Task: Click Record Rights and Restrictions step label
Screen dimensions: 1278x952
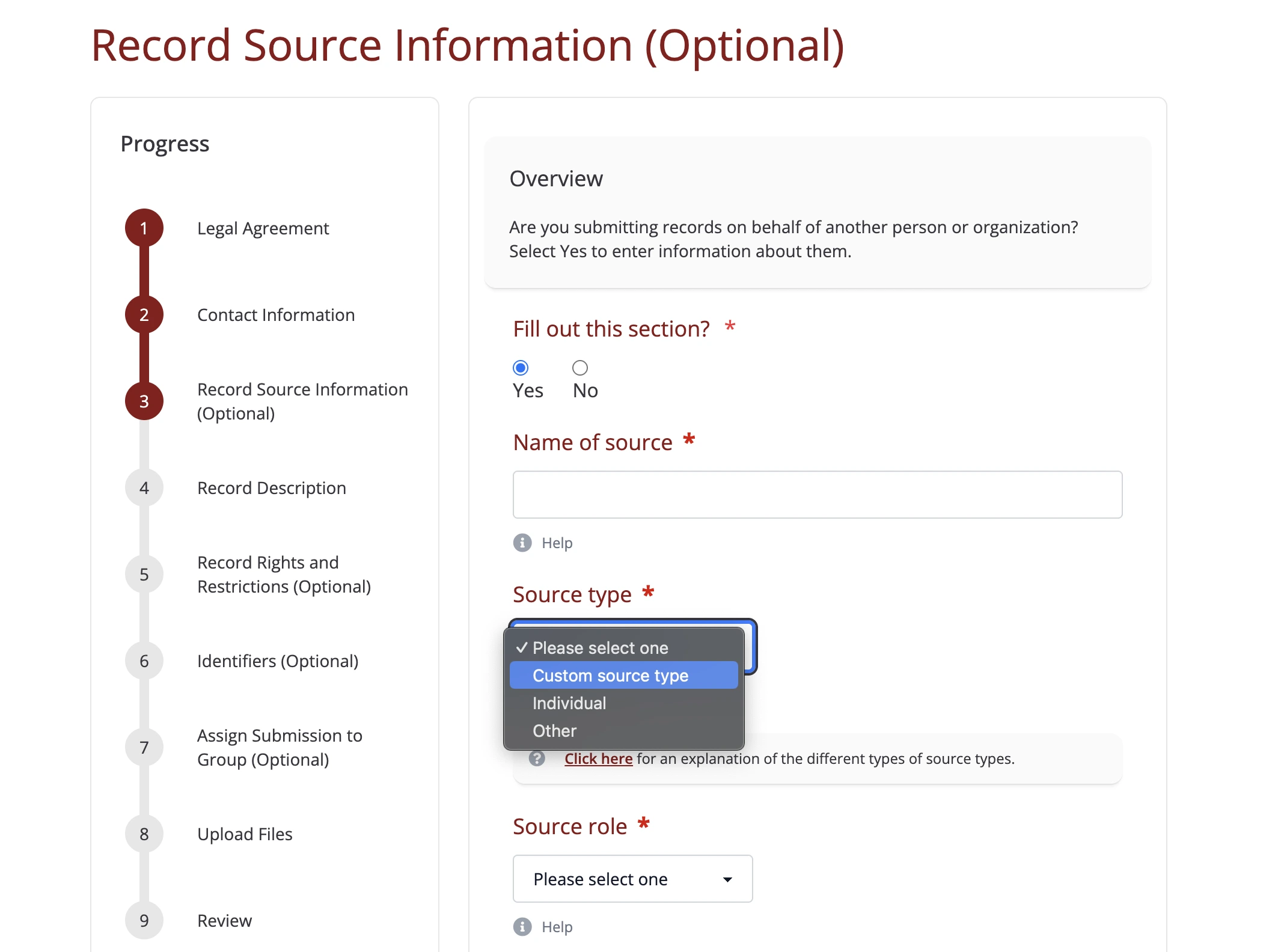Action: click(284, 575)
